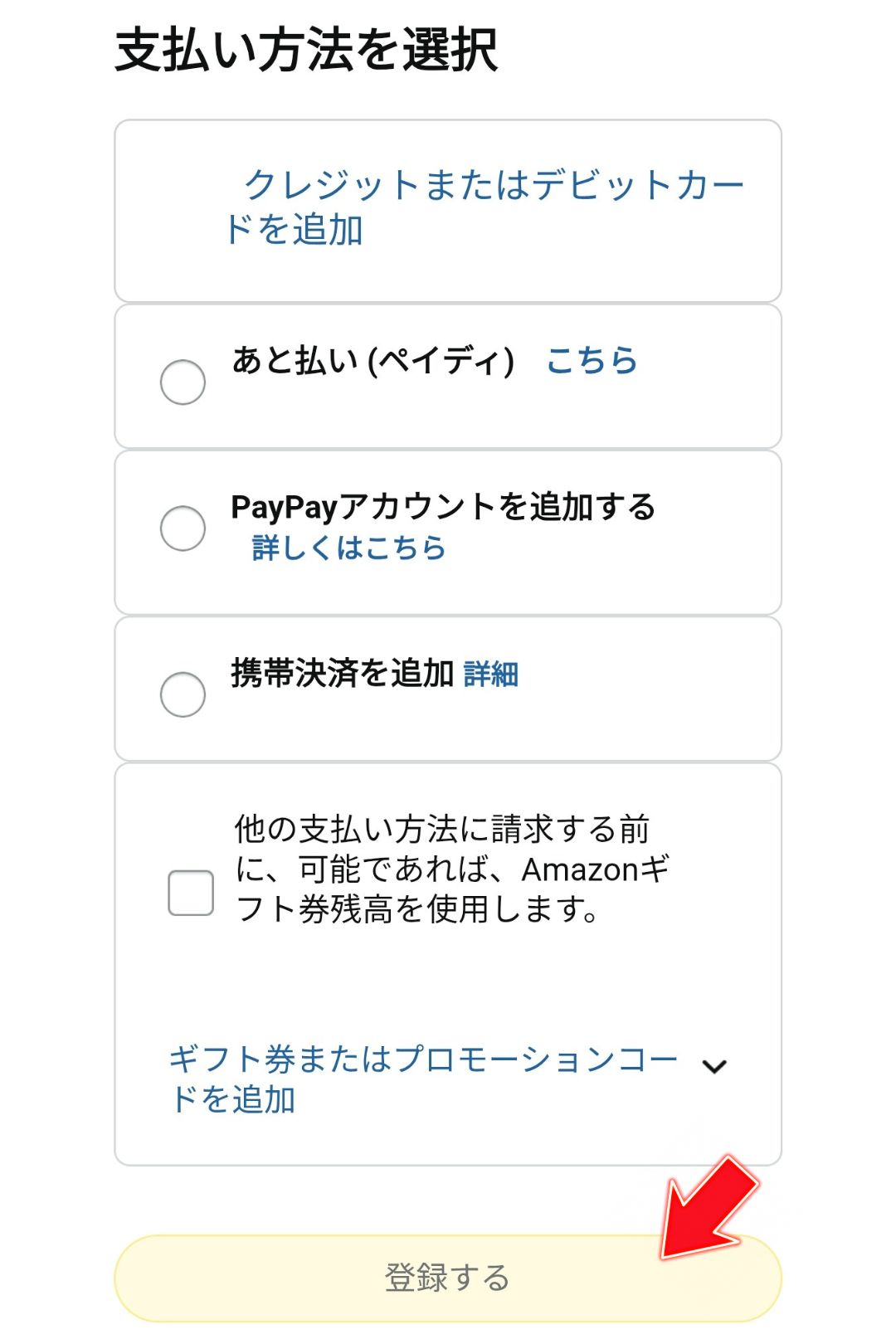This screenshot has height=1344, width=896.
Task: Select the PayPay payment option card
Action: 448,529
